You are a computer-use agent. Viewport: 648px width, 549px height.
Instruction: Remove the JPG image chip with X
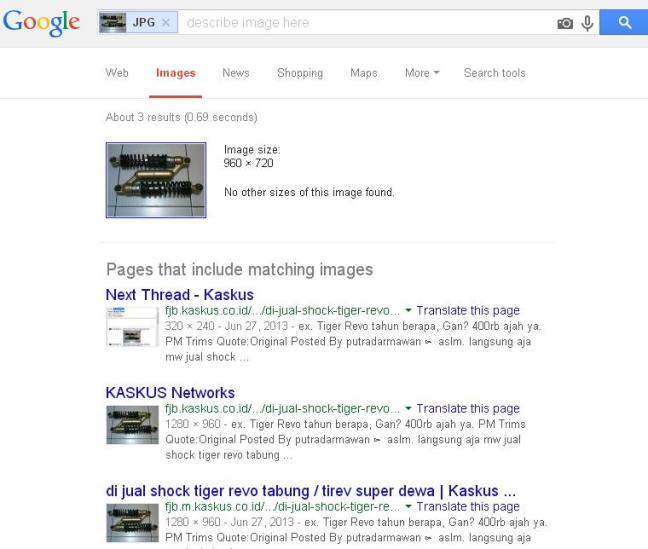[166, 22]
